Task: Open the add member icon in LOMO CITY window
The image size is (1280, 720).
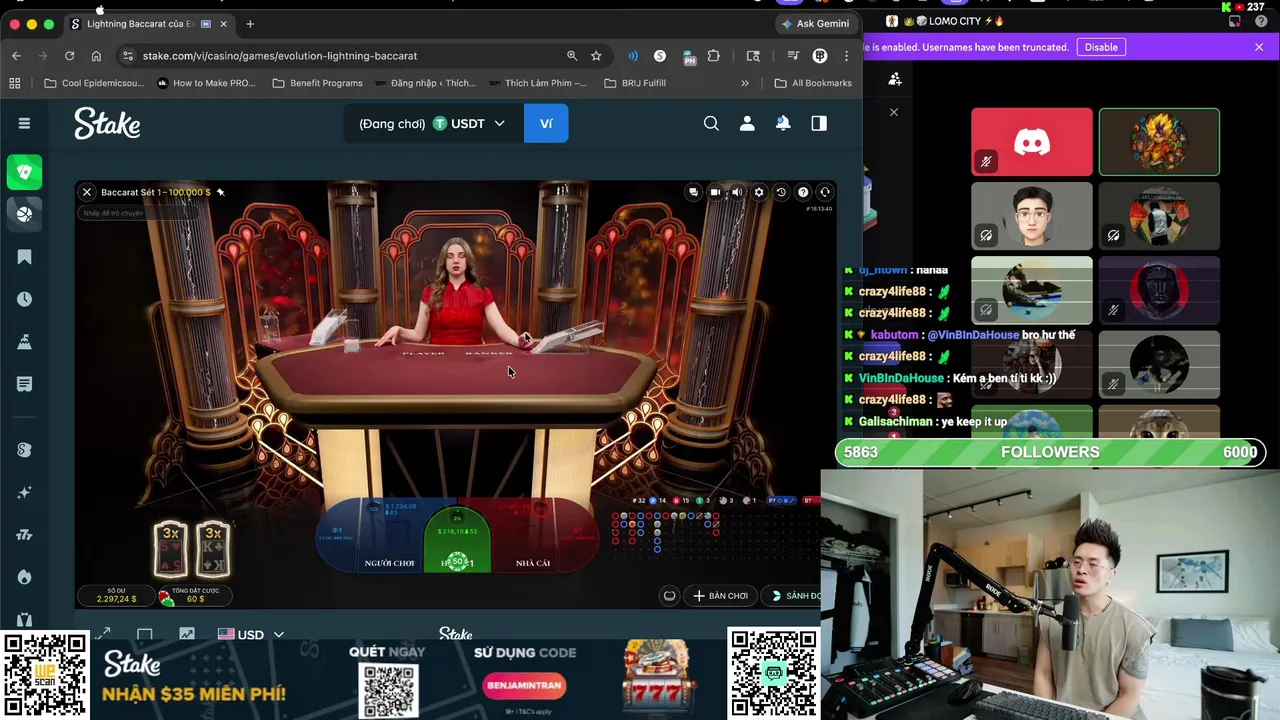Action: click(x=895, y=79)
